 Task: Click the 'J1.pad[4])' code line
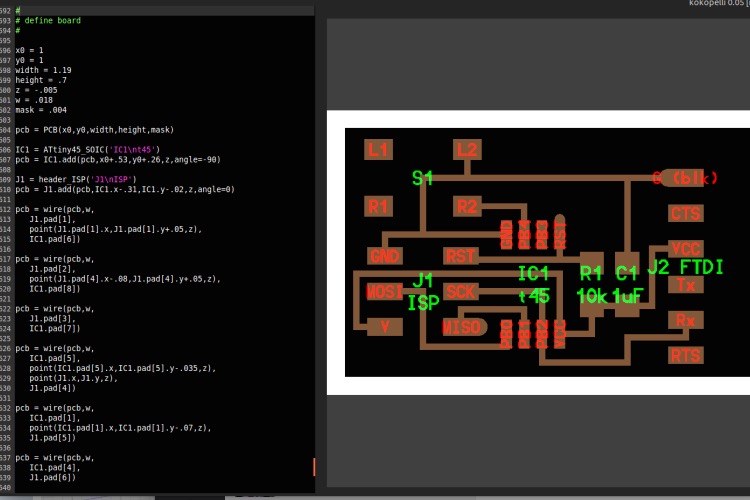click(53, 389)
